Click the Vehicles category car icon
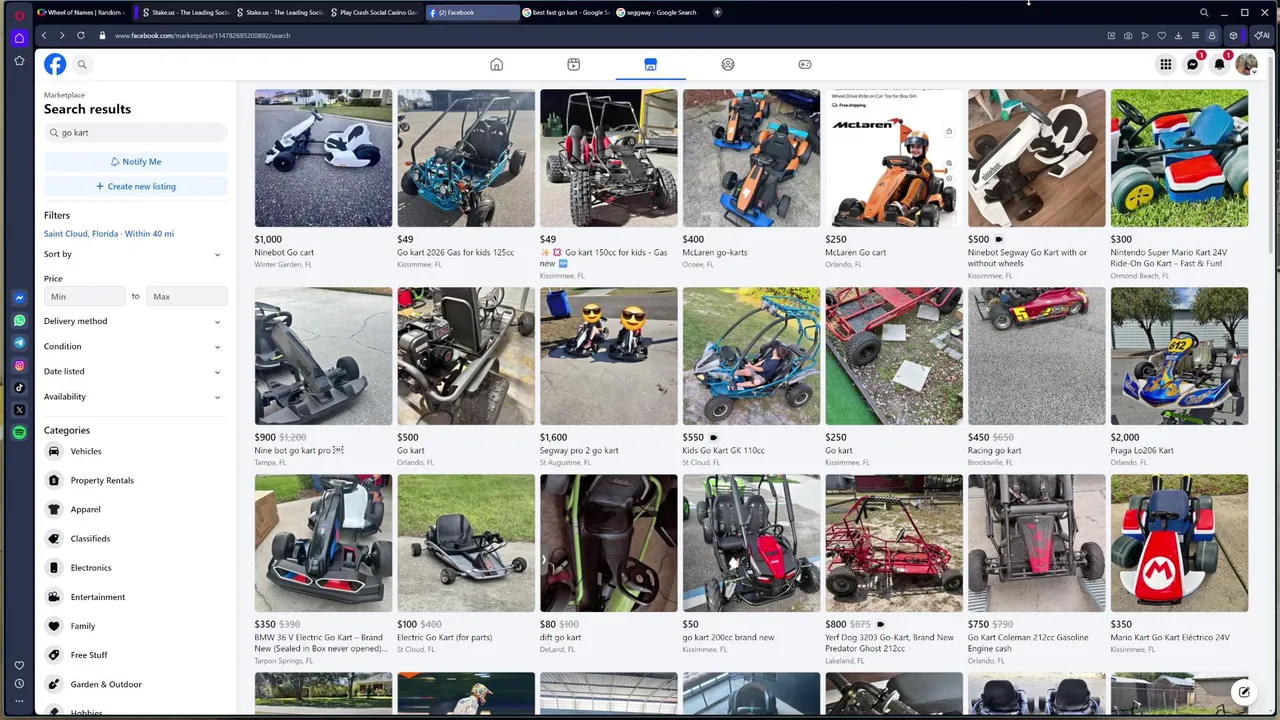This screenshot has width=1280, height=720. click(54, 451)
